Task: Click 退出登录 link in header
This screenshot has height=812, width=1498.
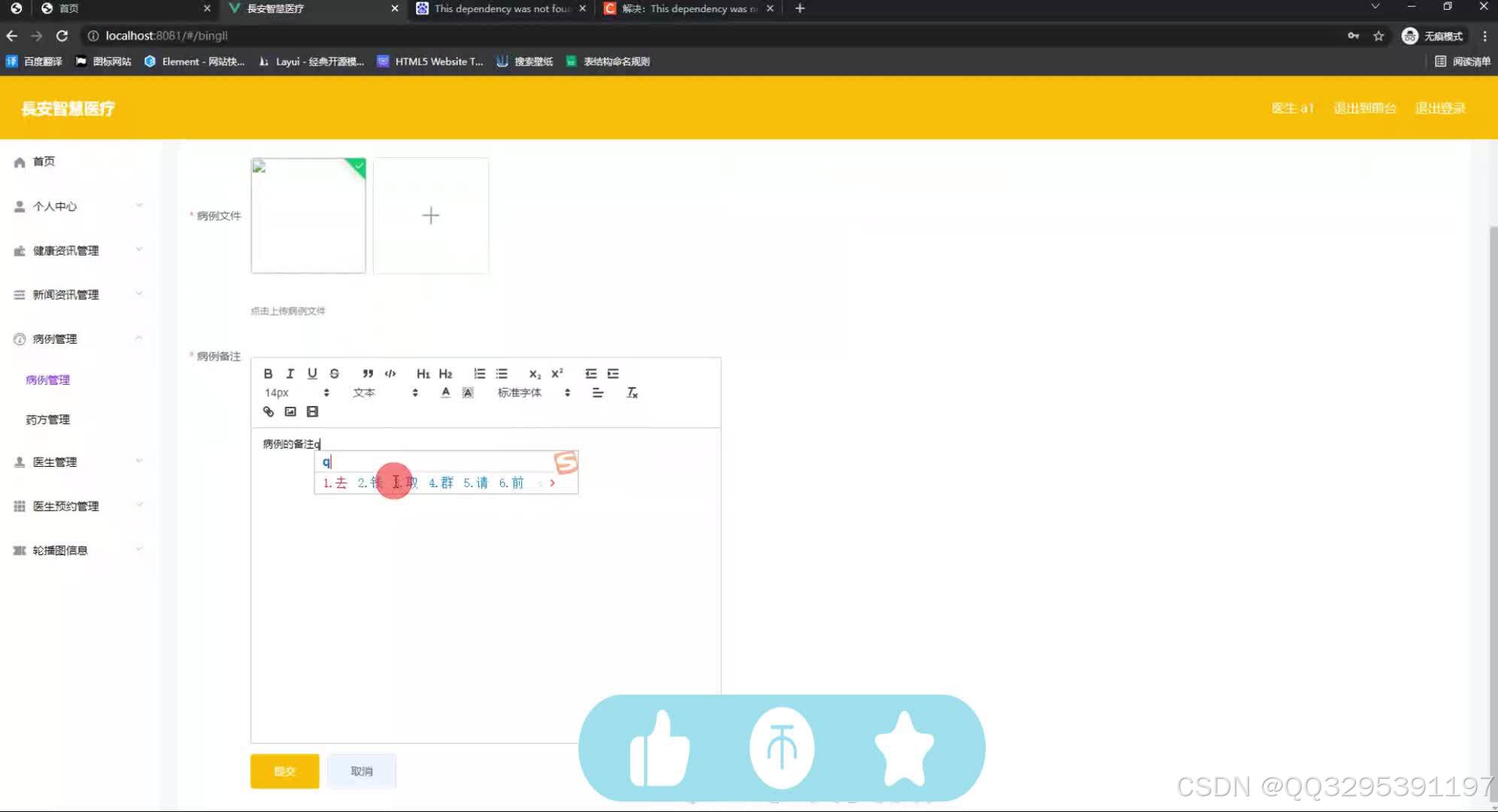Action: (x=1440, y=108)
